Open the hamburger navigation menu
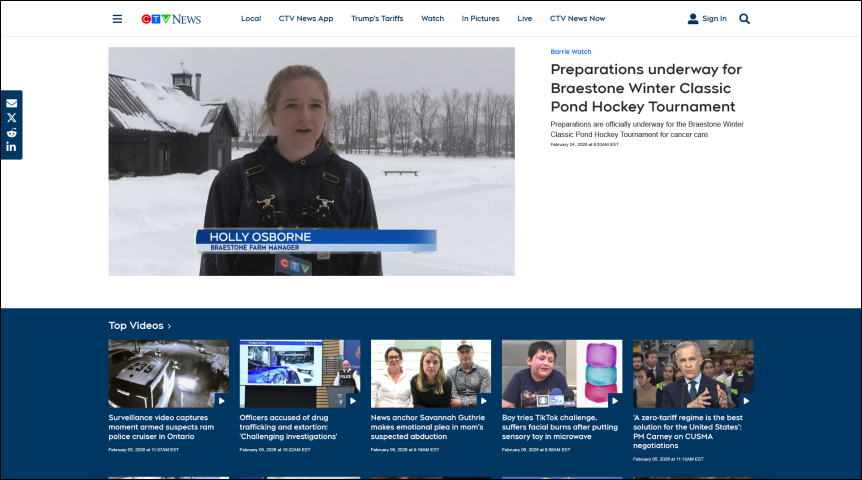The width and height of the screenshot is (862, 480). click(117, 19)
